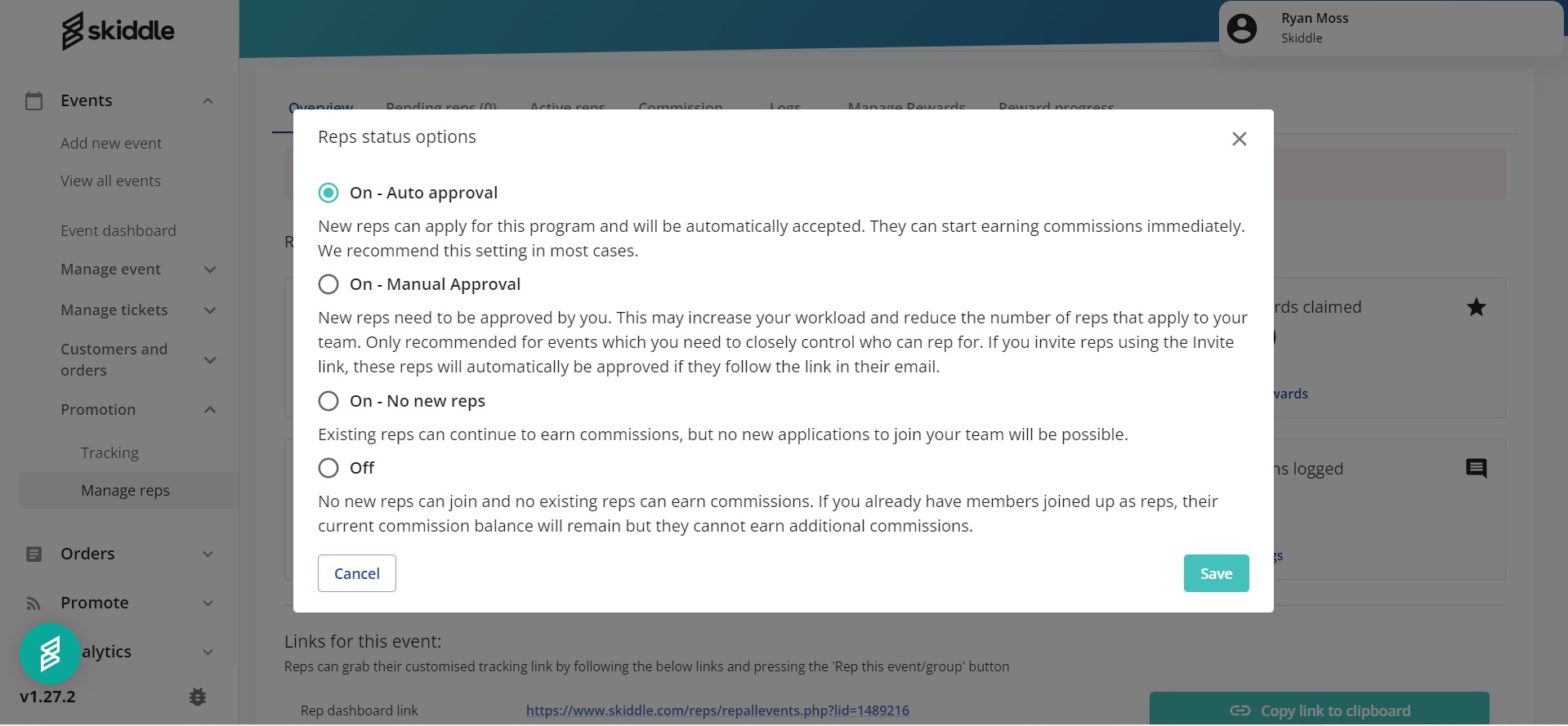The image size is (1568, 726).
Task: Click the bug report icon
Action: pos(197,697)
